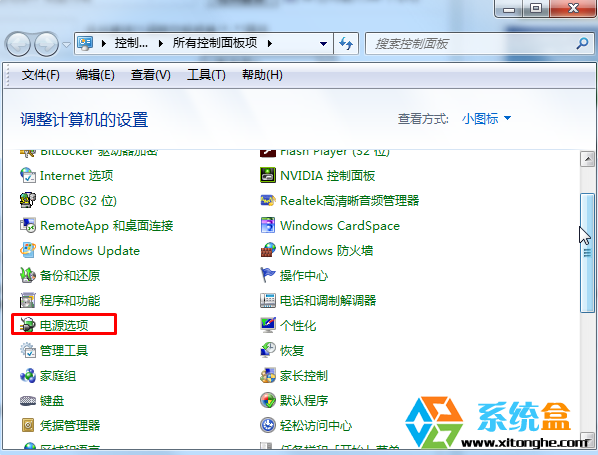Image resolution: width=598 pixels, height=455 pixels.
Task: Open the 文件(F) menu
Action: pyautogui.click(x=40, y=75)
